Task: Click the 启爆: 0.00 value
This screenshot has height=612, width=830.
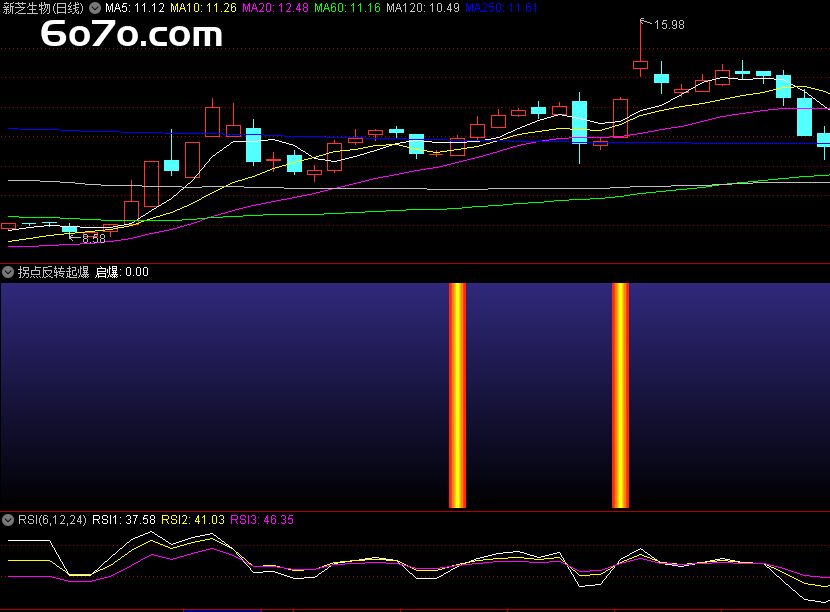Action: (122, 272)
